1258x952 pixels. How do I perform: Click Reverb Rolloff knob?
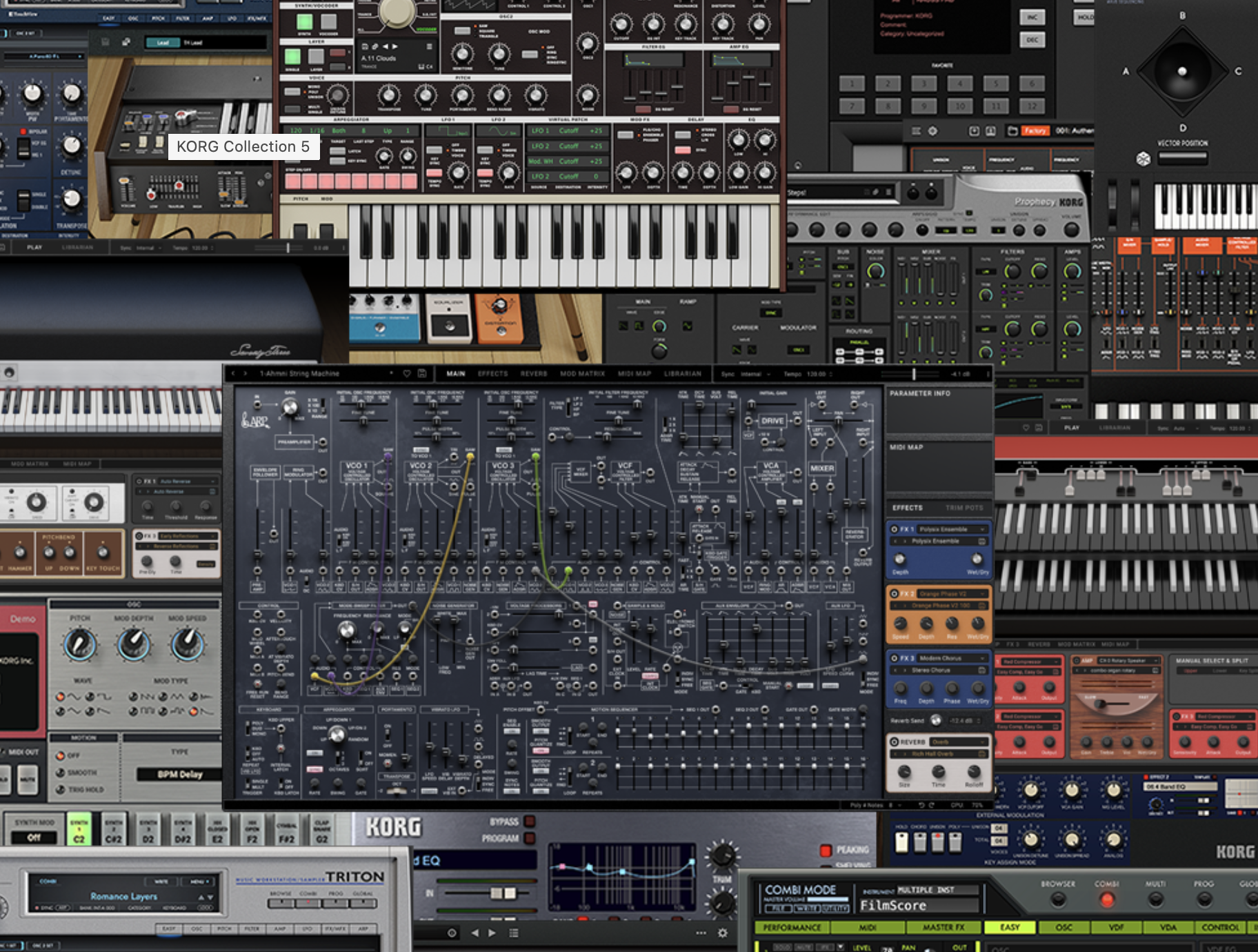tap(974, 771)
